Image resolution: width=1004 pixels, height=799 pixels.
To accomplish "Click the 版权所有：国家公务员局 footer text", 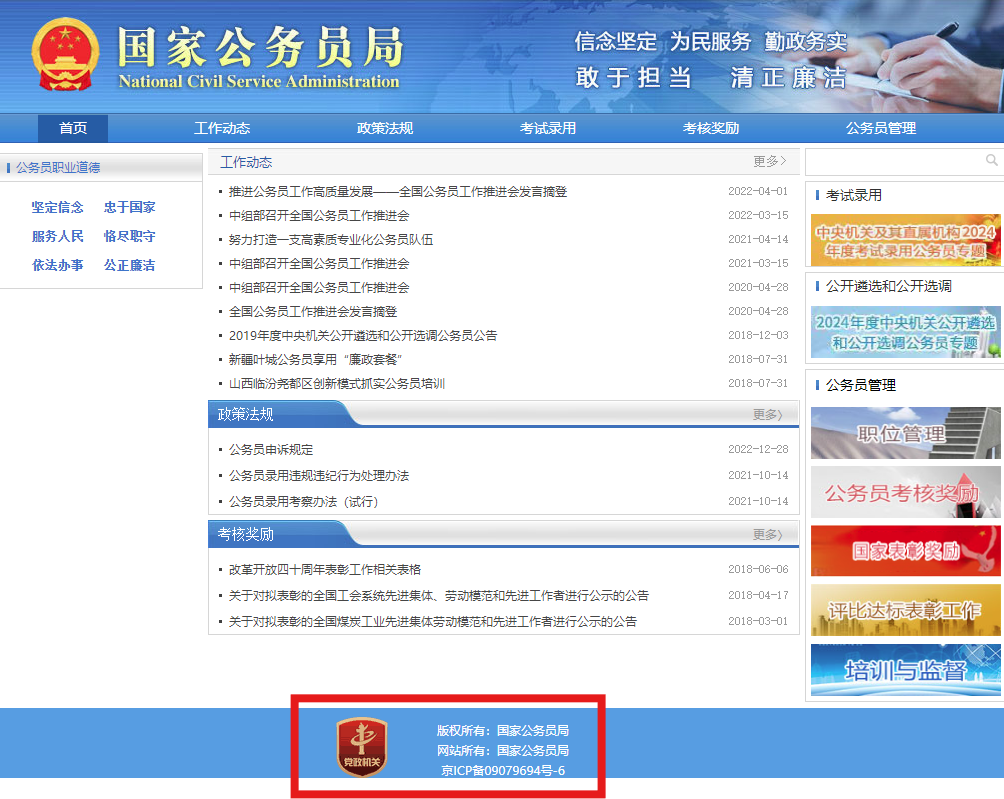I will (503, 730).
